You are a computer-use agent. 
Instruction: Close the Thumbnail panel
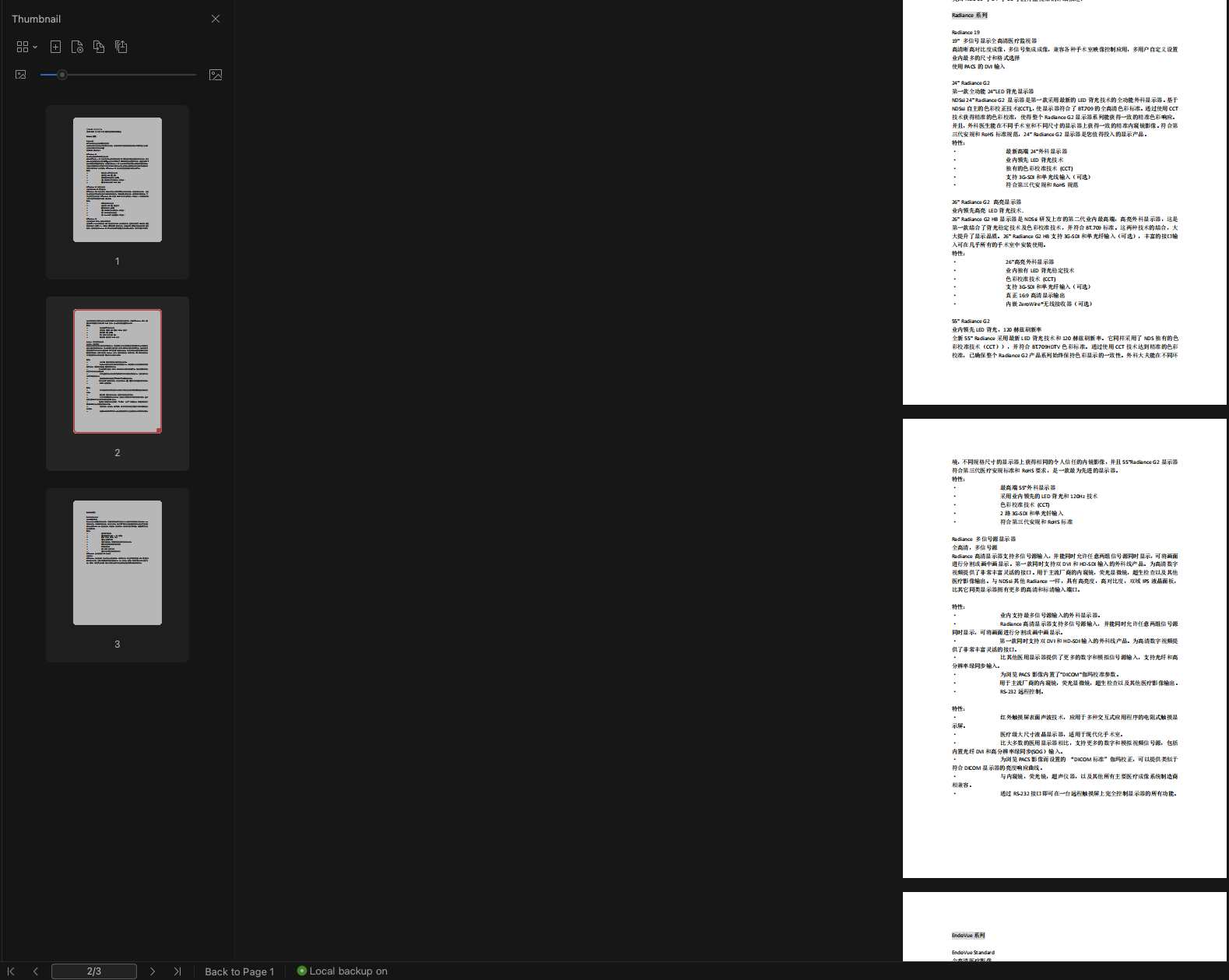216,19
